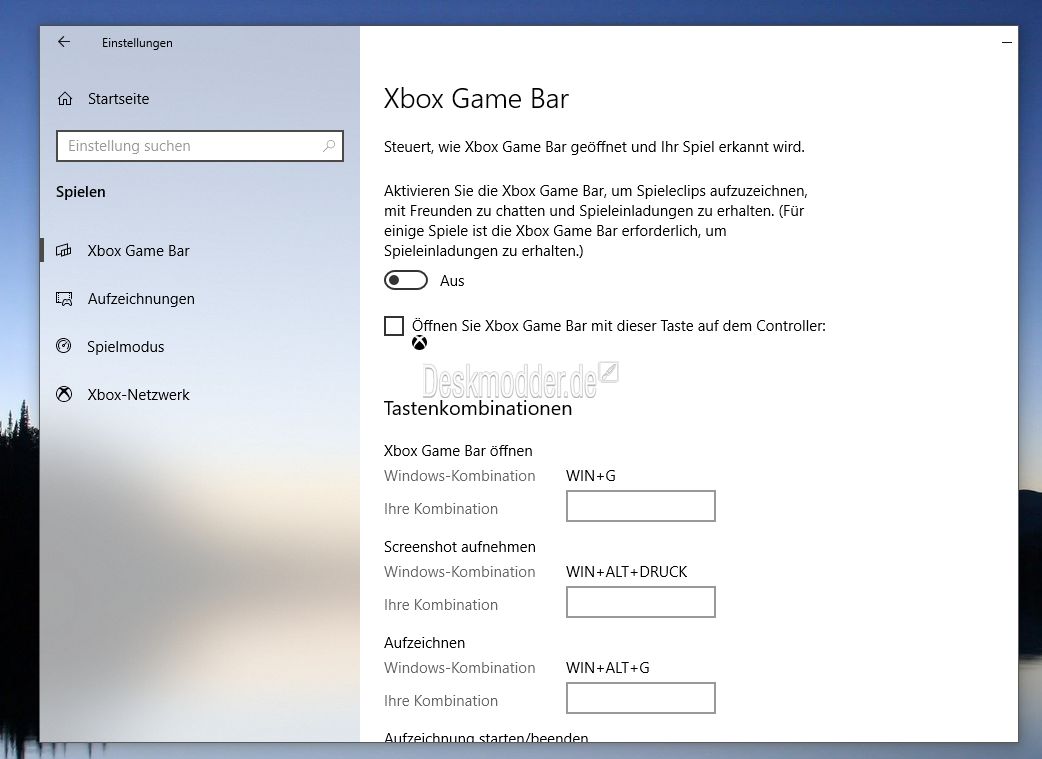1042x759 pixels.
Task: Click the Spielen category heading
Action: [x=80, y=192]
